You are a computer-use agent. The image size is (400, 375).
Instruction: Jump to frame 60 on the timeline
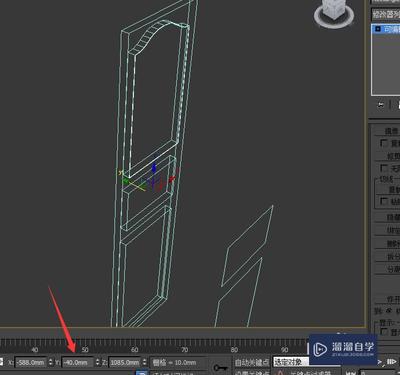pos(135,350)
